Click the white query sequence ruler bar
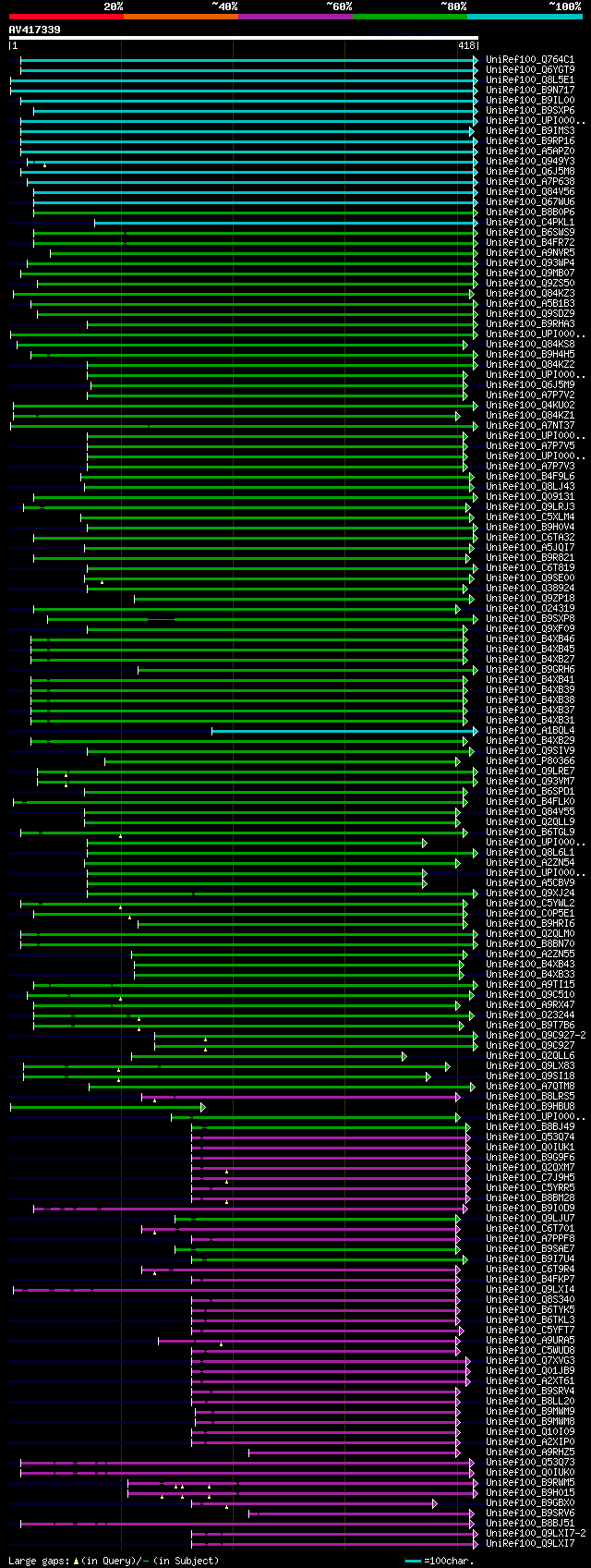This screenshot has width=591, height=1568. click(x=244, y=38)
